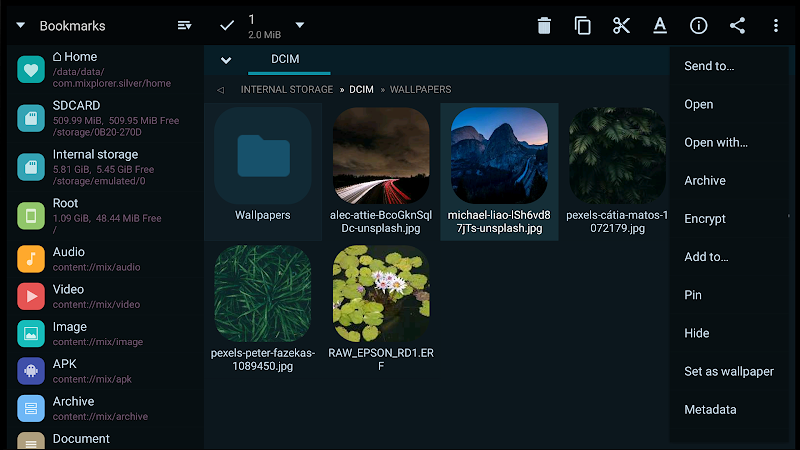Choose 'Encrypt' from the context menu
This screenshot has height=450, width=800.
705,219
